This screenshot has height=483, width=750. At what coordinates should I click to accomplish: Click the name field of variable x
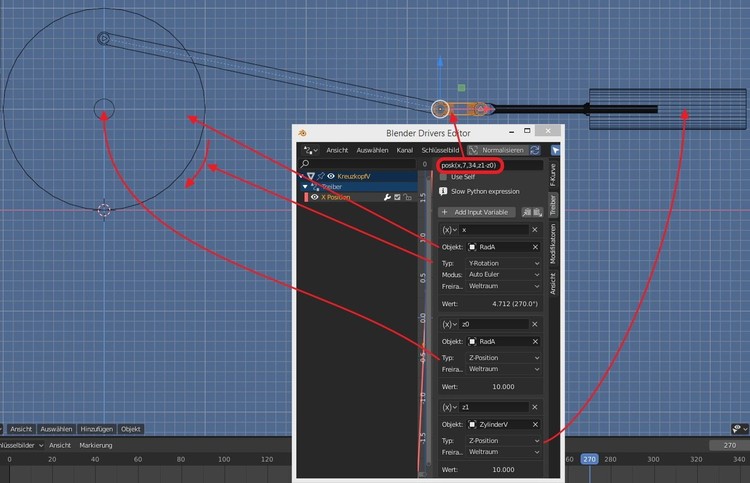tap(495, 230)
